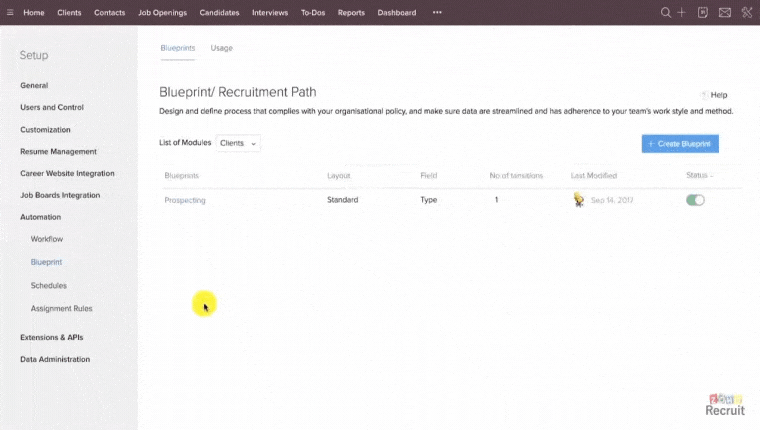Image resolution: width=760 pixels, height=430 pixels.
Task: Click the plus quick-create icon
Action: click(x=681, y=13)
